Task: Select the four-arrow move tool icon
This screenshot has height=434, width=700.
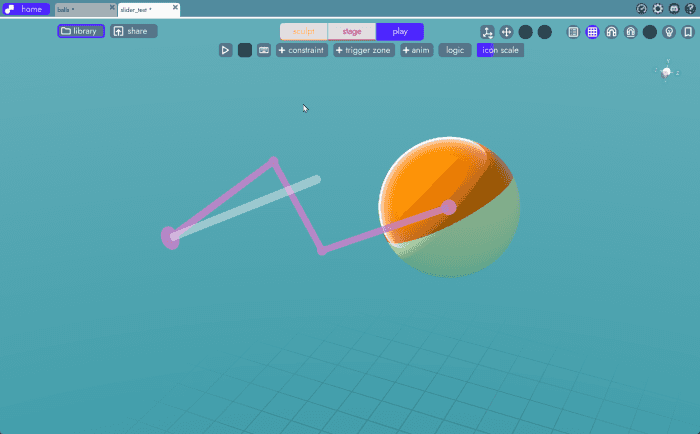Action: point(506,32)
